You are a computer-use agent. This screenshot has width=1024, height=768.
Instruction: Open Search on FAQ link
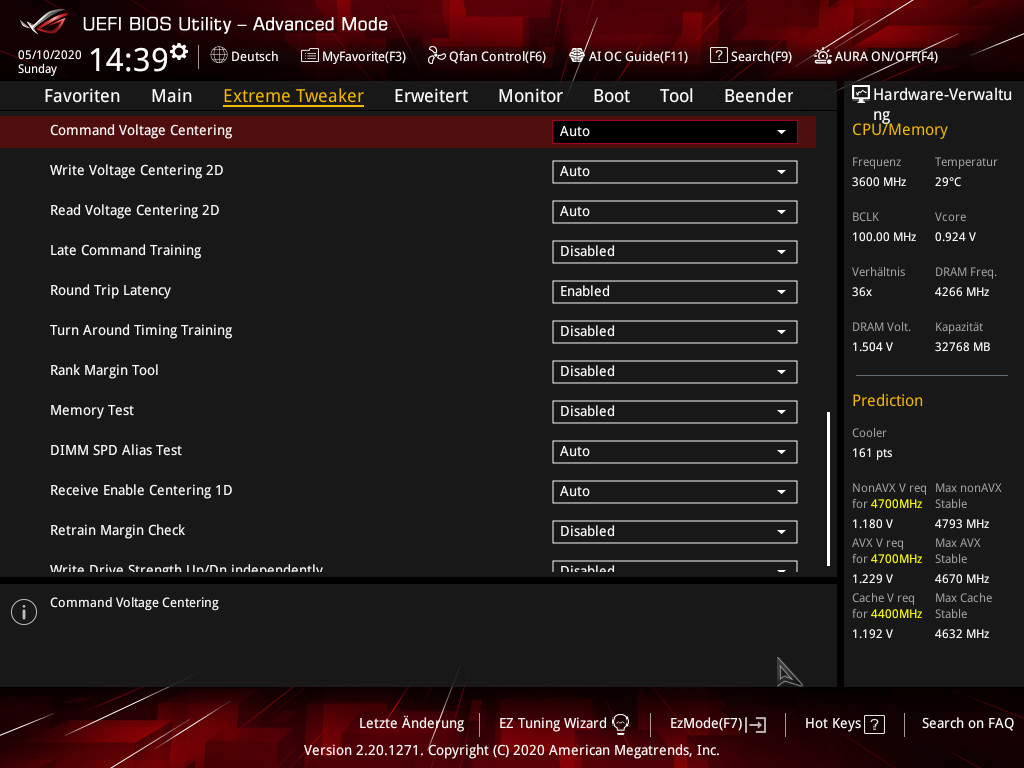[x=968, y=724]
